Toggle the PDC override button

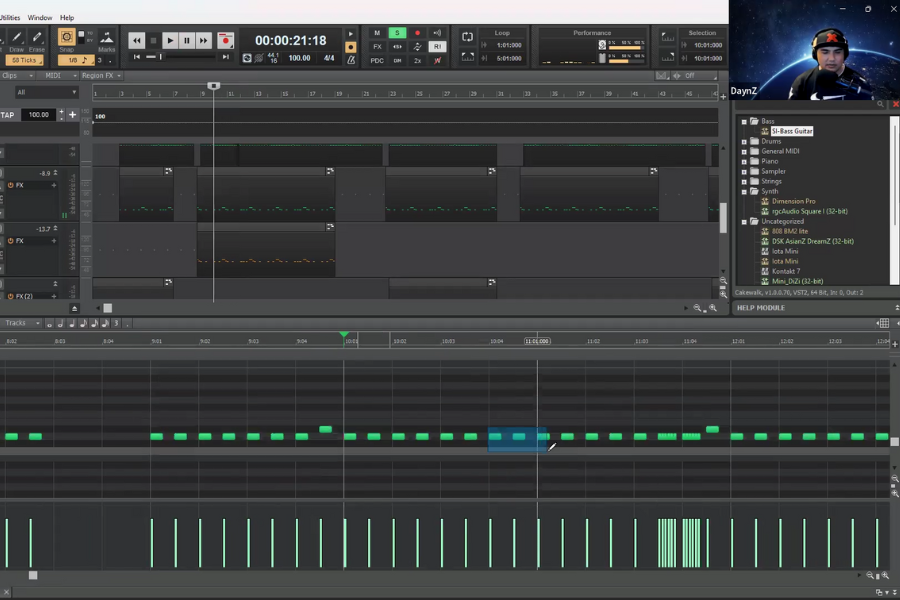click(377, 61)
